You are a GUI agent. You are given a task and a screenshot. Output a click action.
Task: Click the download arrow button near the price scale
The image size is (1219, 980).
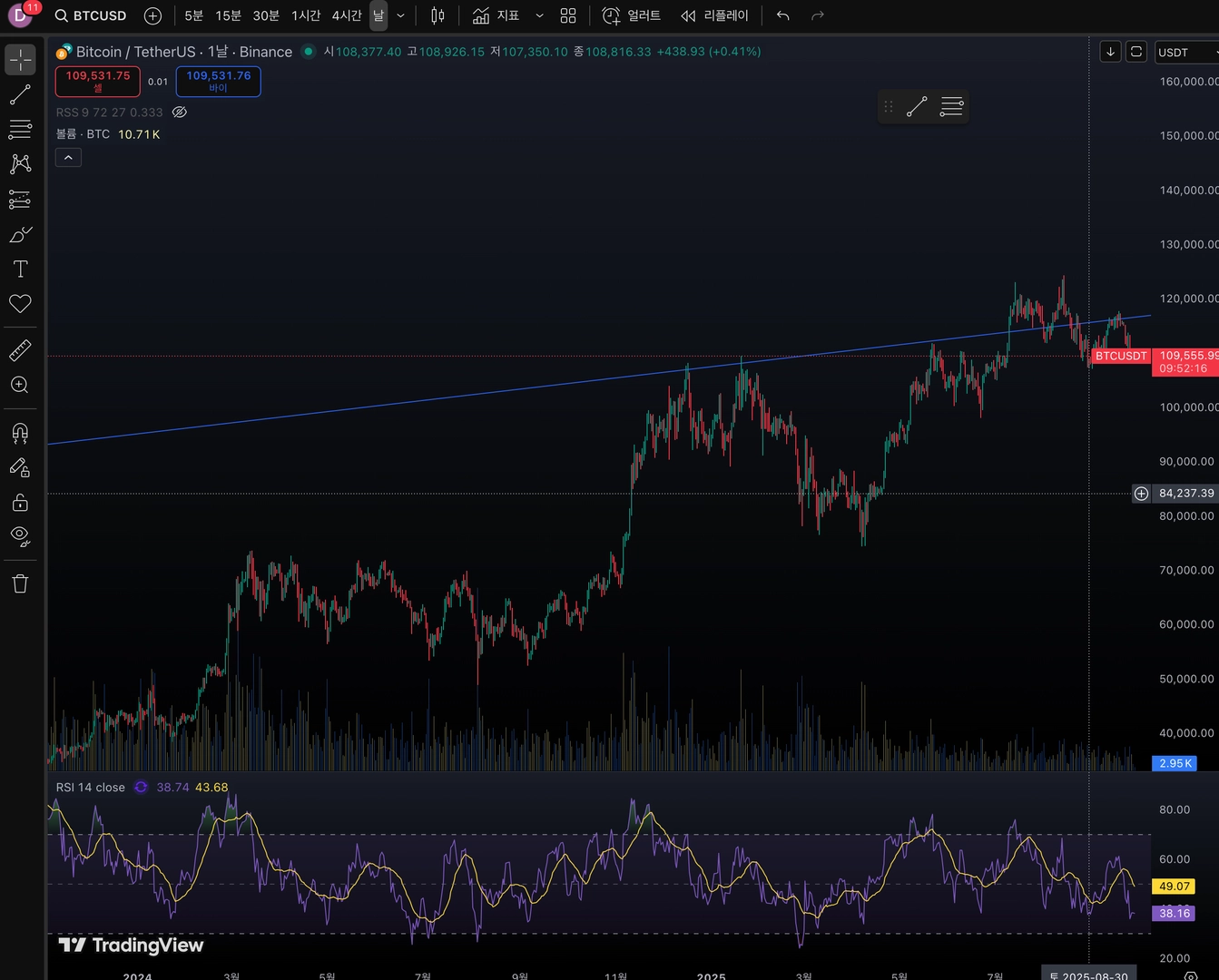(1110, 52)
